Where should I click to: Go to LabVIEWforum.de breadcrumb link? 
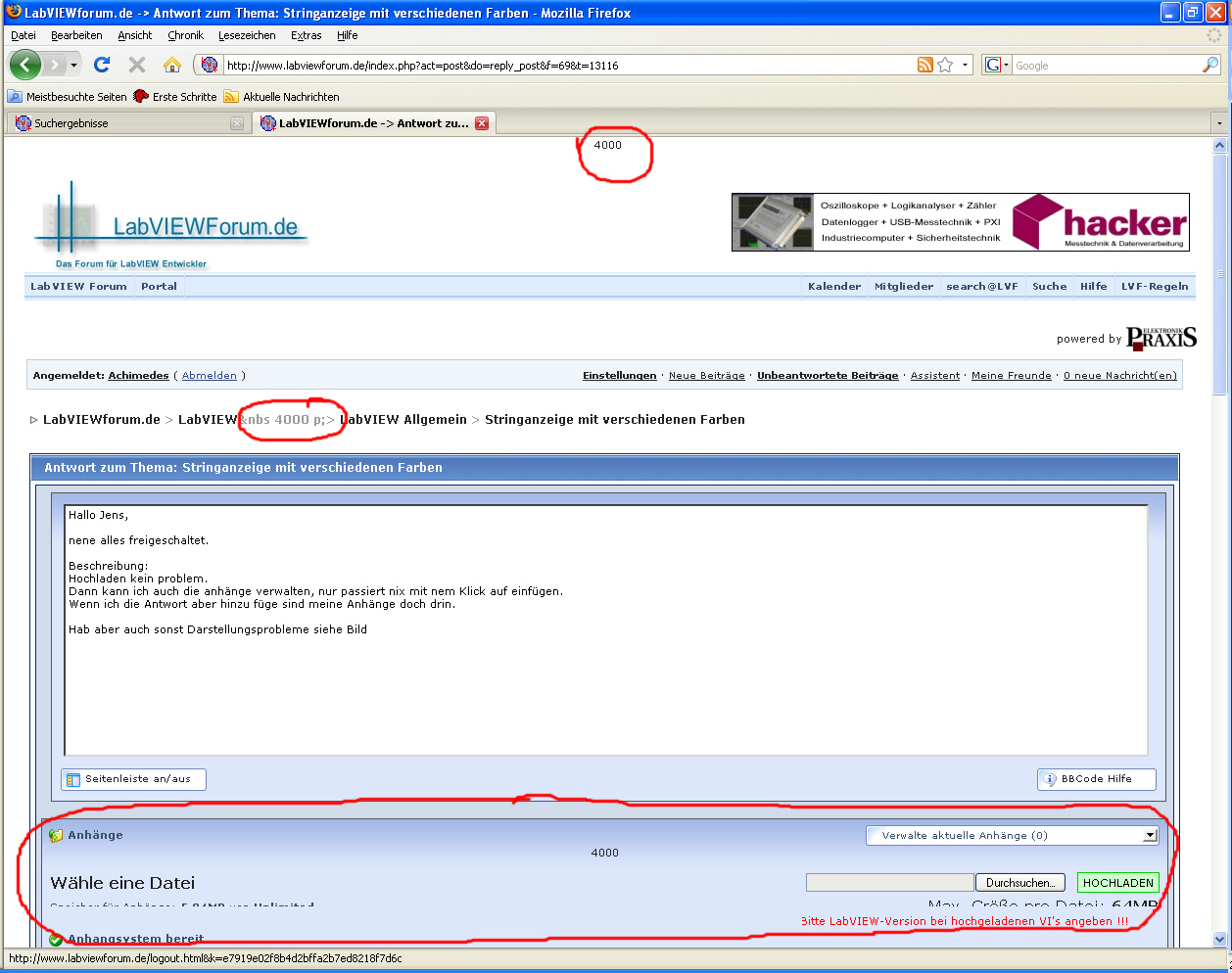point(102,420)
